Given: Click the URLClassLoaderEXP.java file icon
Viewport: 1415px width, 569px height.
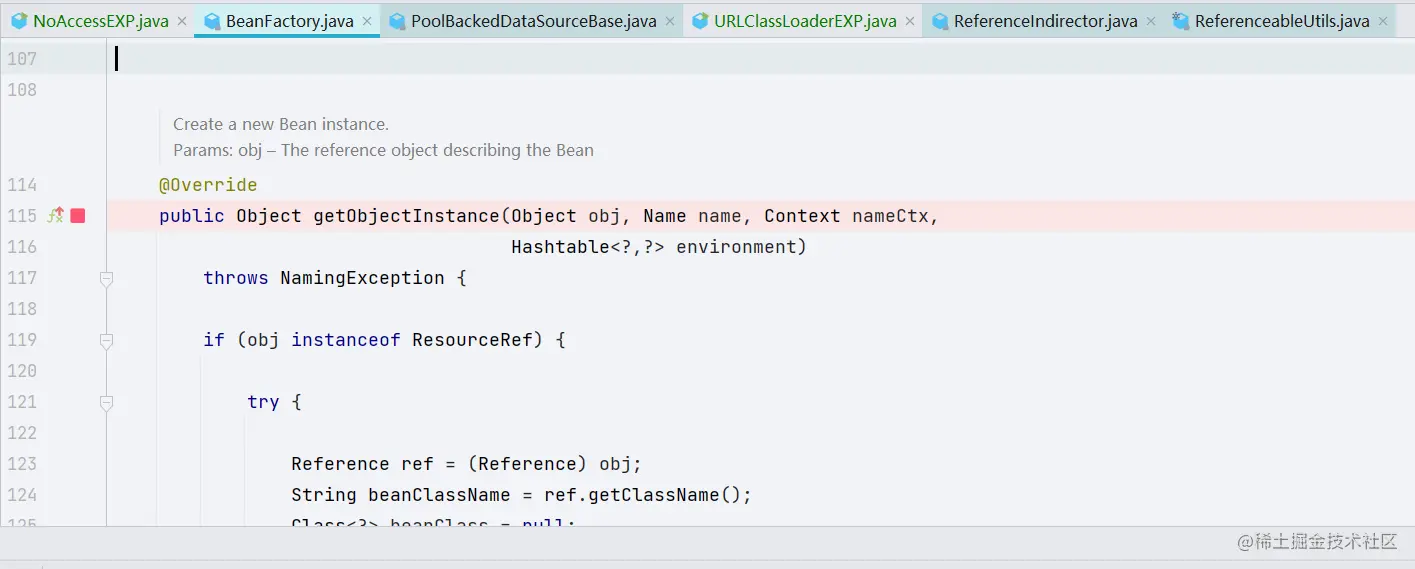Looking at the screenshot, I should (700, 21).
